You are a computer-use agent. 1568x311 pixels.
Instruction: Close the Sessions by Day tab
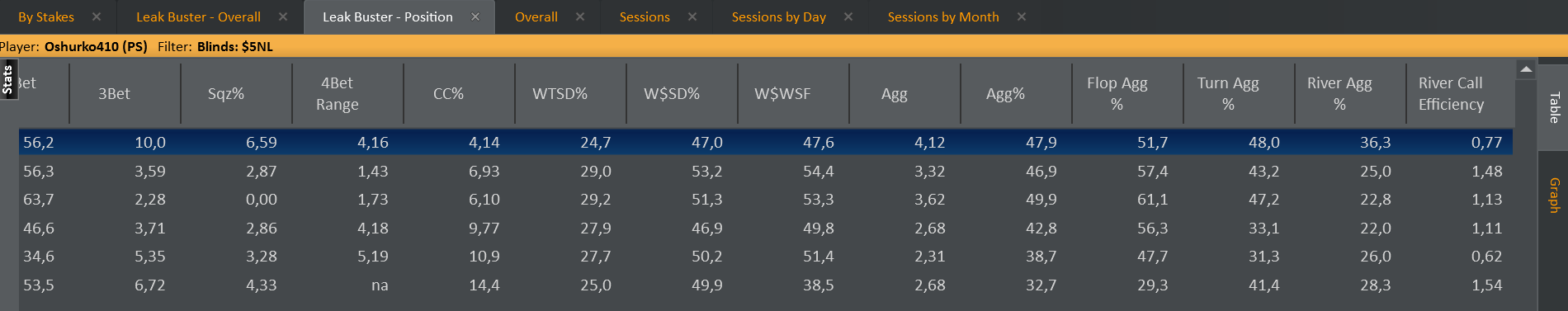click(x=848, y=16)
